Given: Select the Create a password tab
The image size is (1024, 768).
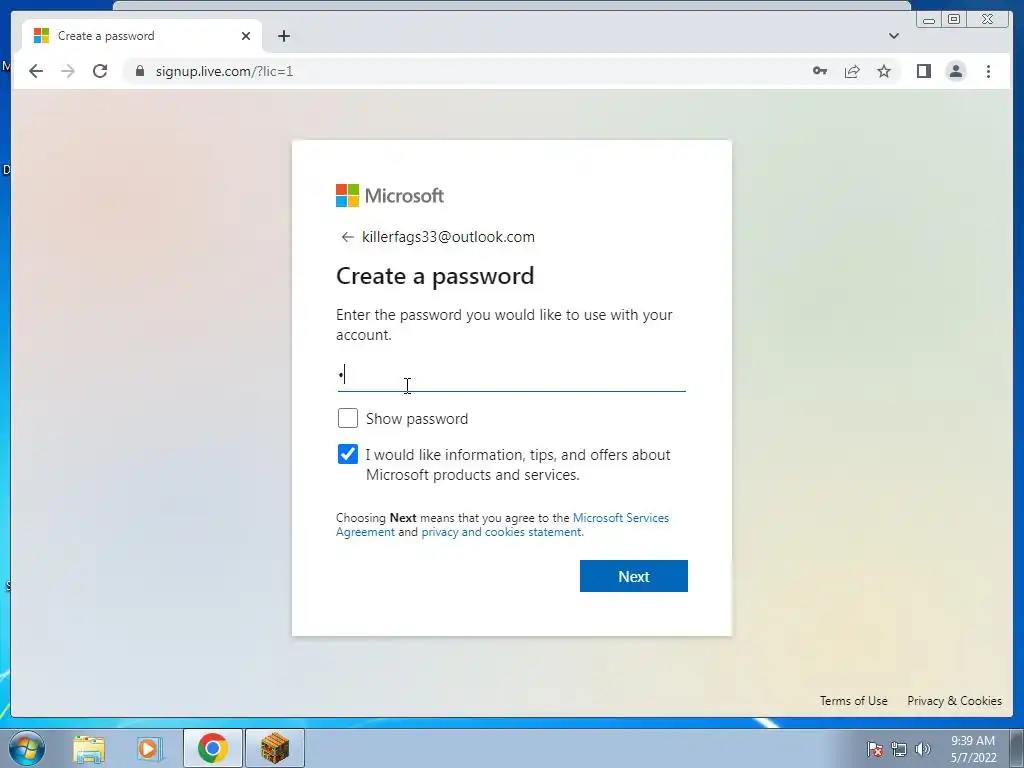Looking at the screenshot, I should [x=142, y=36].
